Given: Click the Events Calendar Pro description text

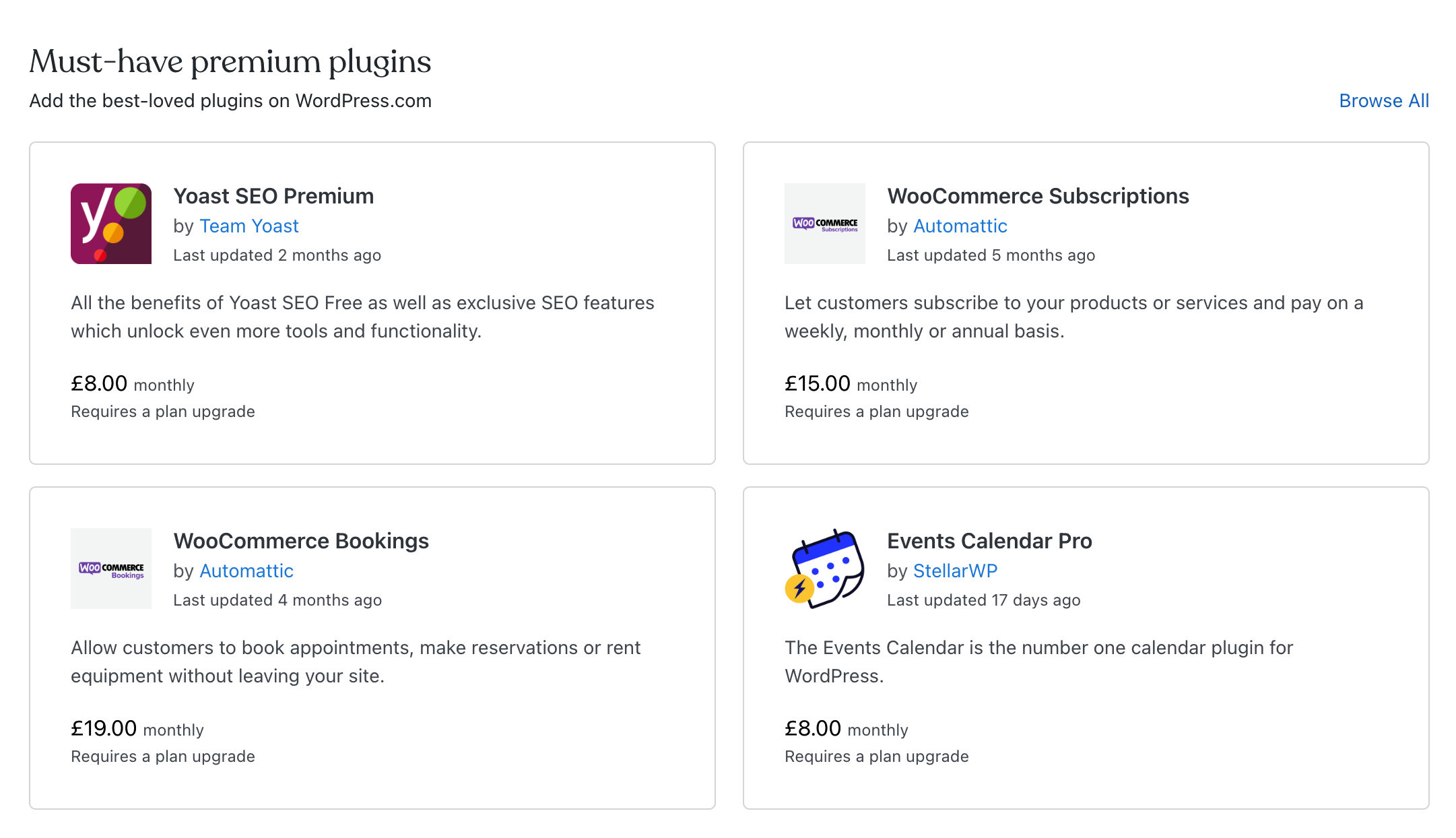Looking at the screenshot, I should tap(1038, 662).
